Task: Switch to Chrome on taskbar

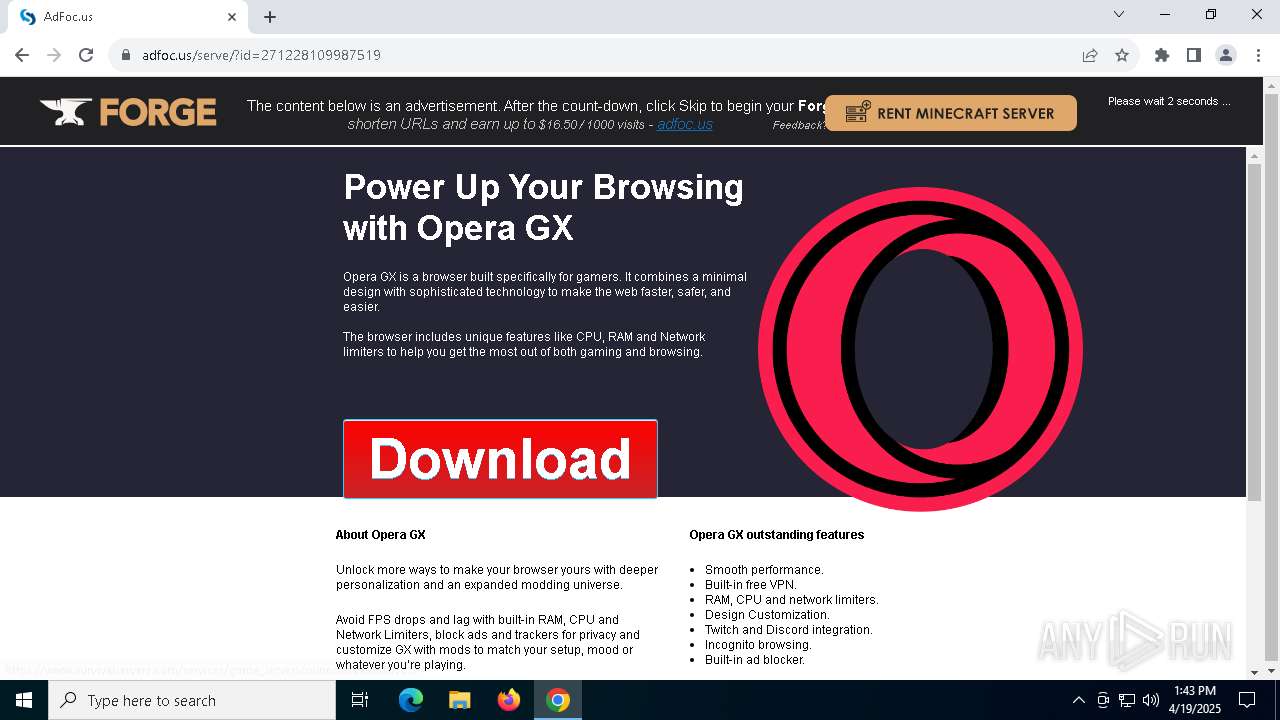Action: (x=558, y=700)
